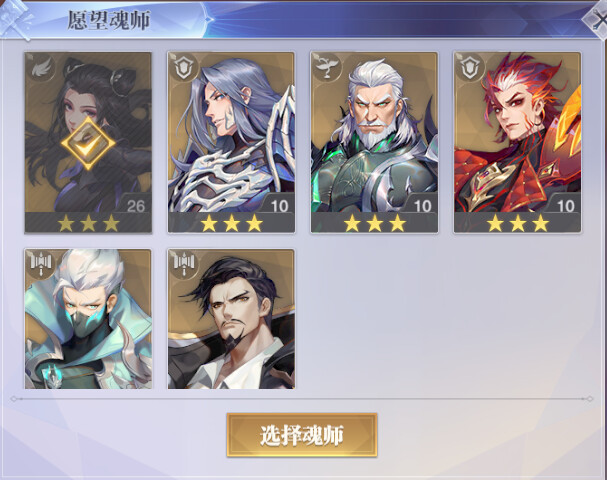Screen dimensions: 607x480
Task: Click the 选择魂师 button
Action: 302,435
